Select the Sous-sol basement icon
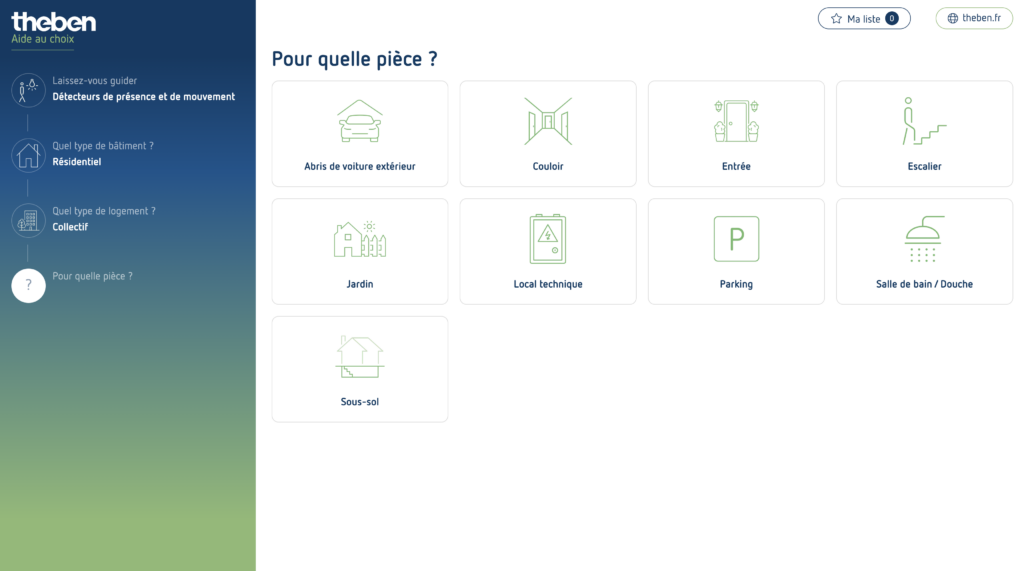Image resolution: width=1024 pixels, height=571 pixels. (x=360, y=357)
